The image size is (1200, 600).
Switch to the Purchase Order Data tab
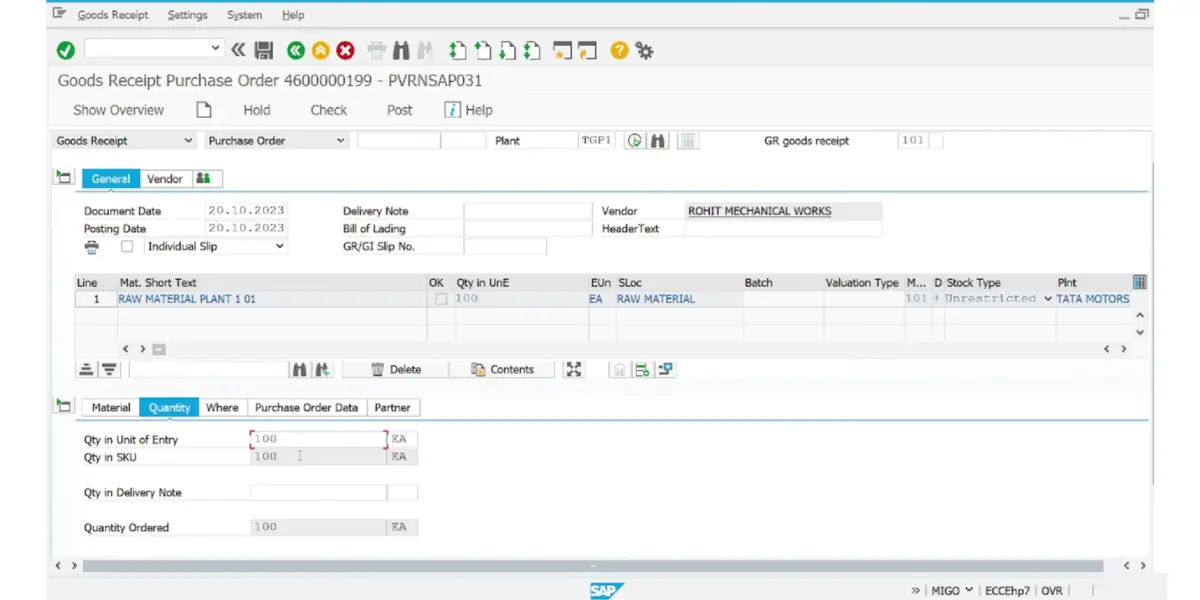306,407
